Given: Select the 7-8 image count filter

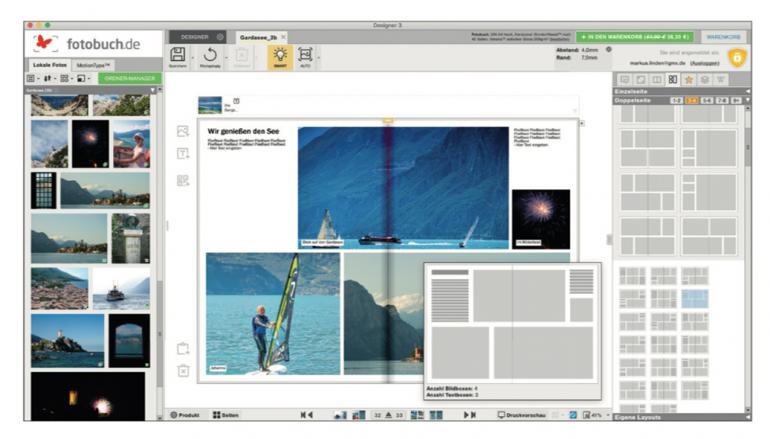Looking at the screenshot, I should [x=721, y=100].
